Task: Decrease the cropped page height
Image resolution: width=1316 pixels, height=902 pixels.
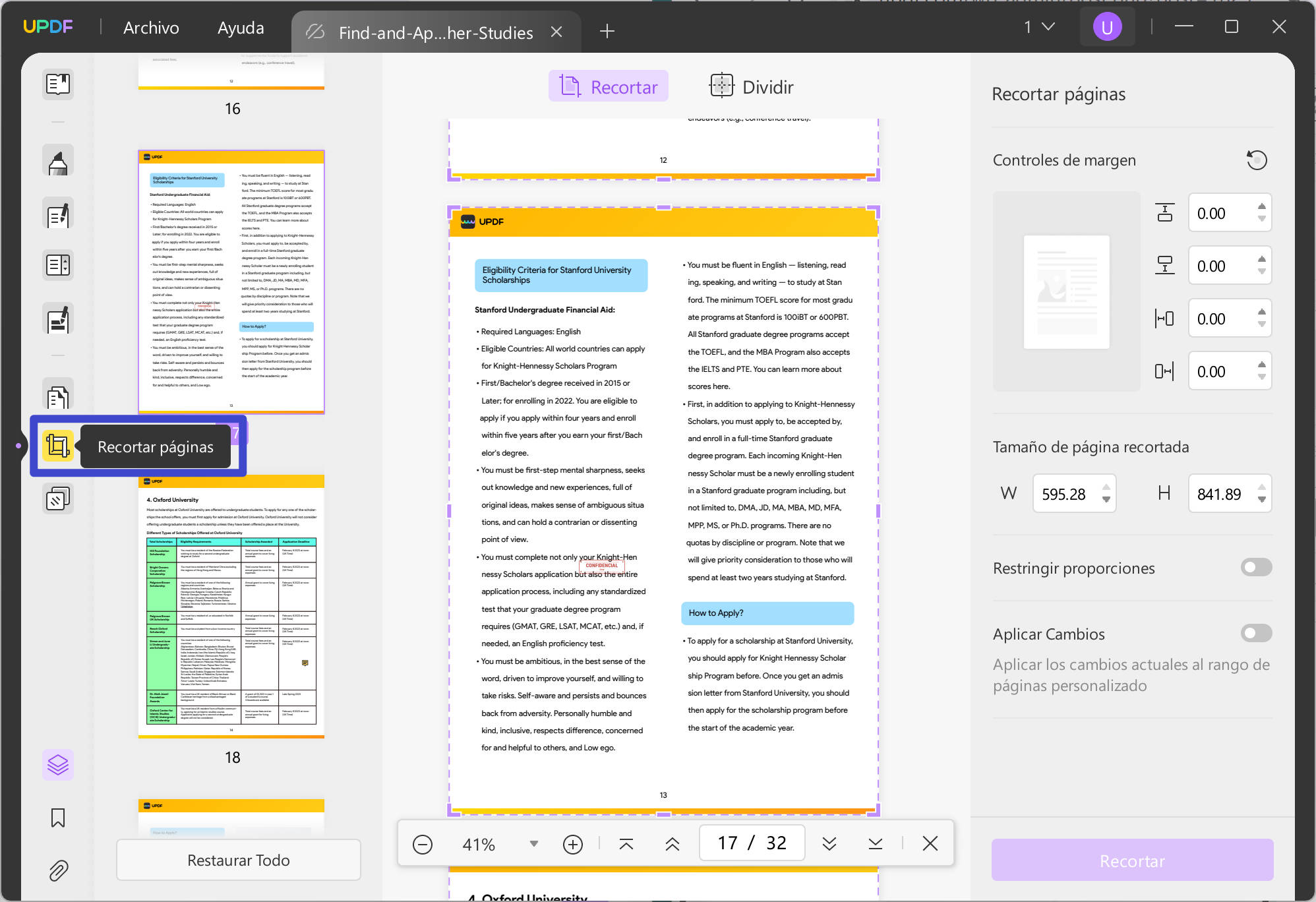Action: tap(1261, 500)
